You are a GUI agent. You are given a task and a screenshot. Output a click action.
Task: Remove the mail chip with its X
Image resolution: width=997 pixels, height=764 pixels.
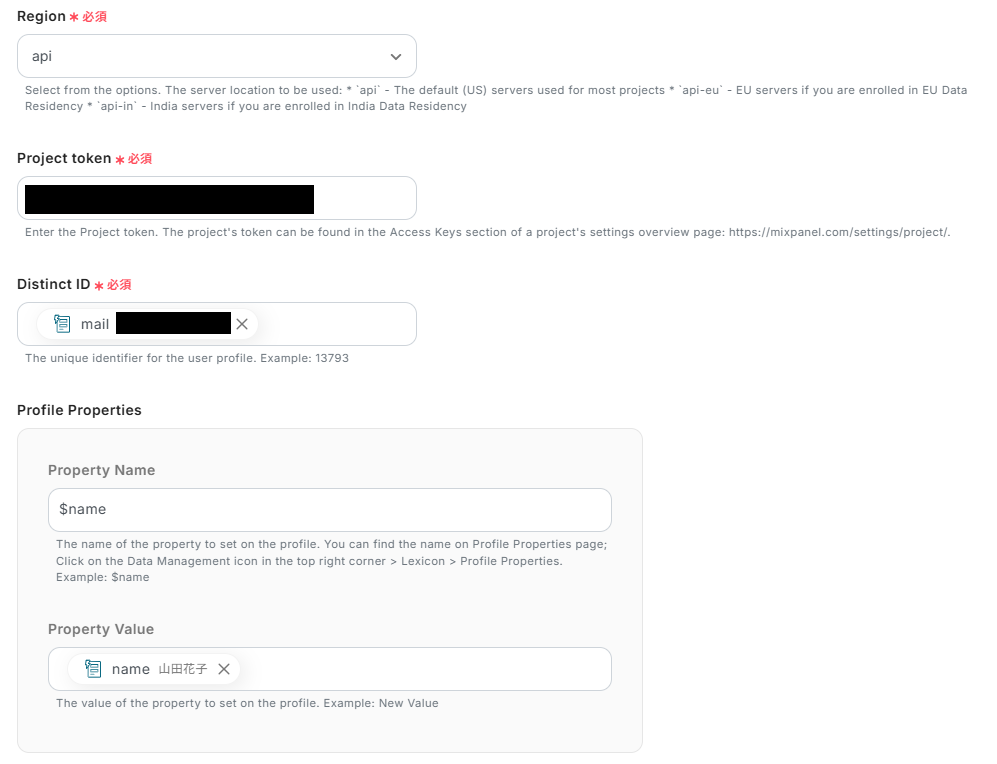(x=241, y=324)
